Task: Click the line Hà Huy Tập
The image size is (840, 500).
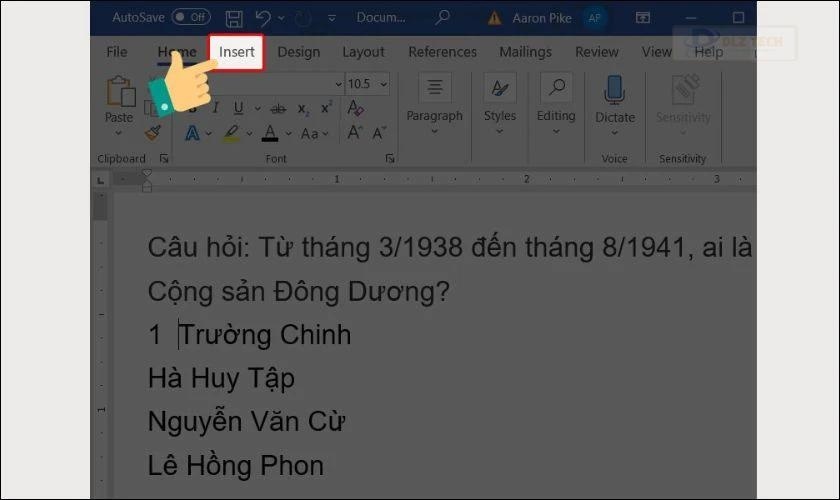Action: click(x=221, y=378)
